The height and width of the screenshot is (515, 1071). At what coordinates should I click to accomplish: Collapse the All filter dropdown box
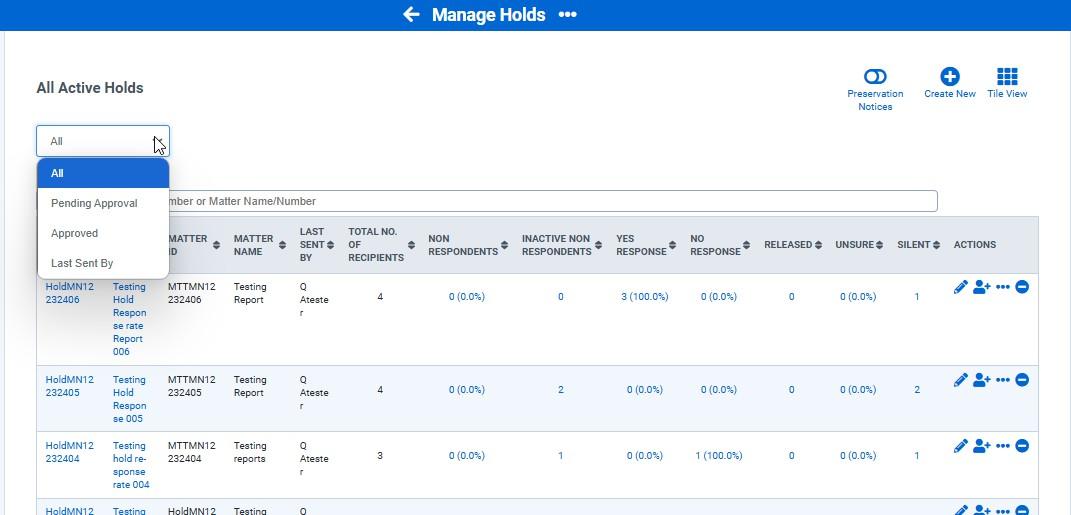point(102,141)
